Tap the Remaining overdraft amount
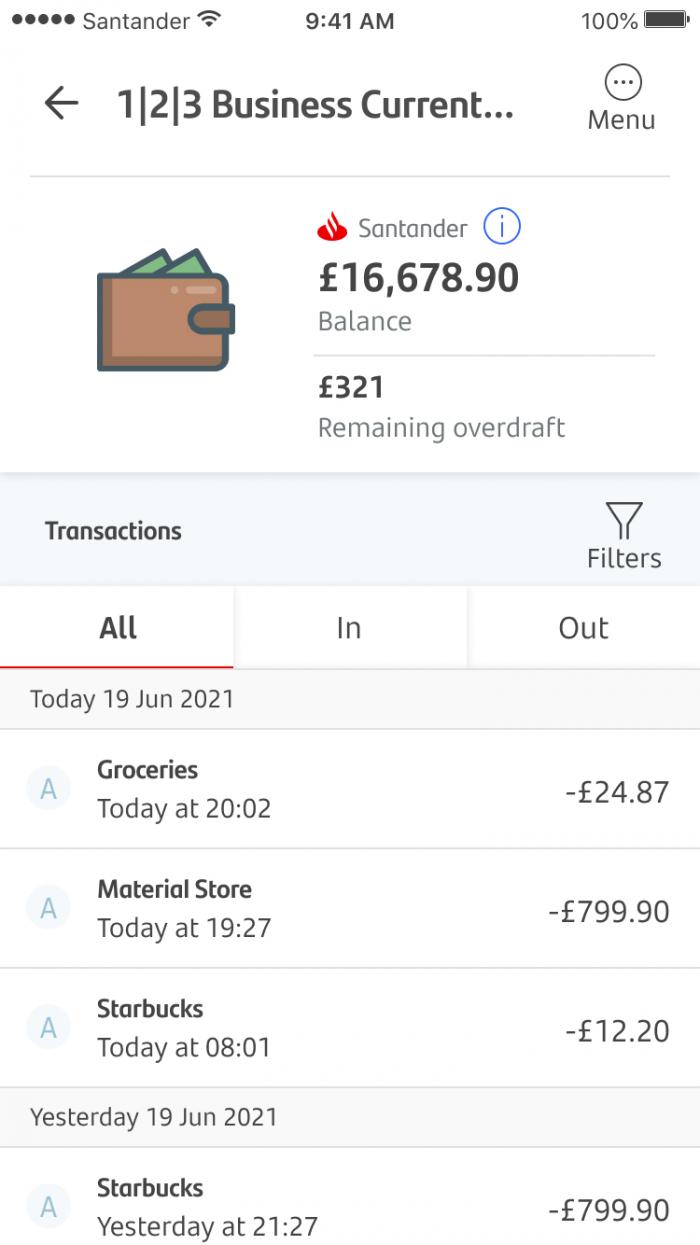 344,390
